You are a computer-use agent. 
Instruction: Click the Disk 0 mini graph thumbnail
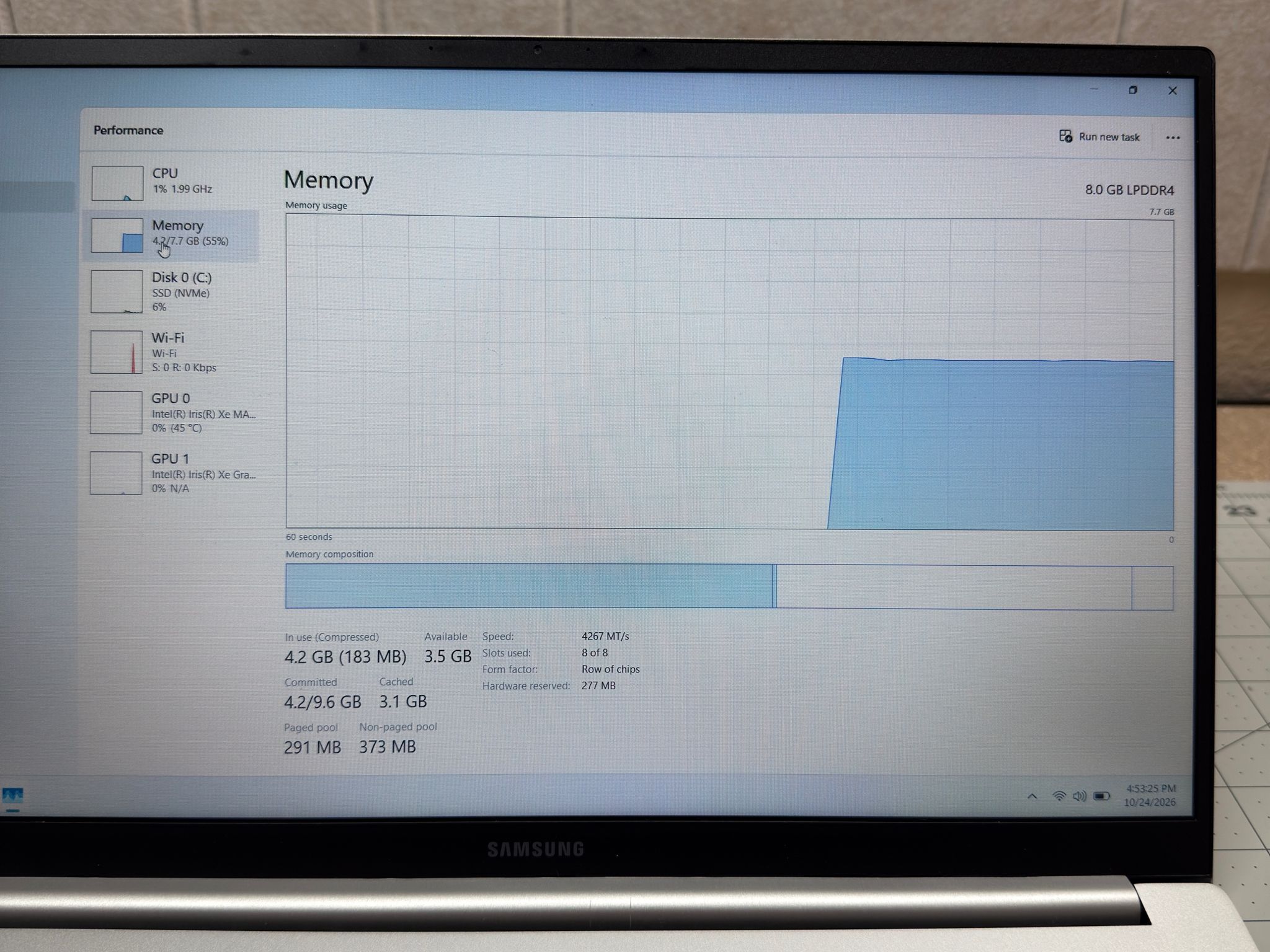(x=117, y=291)
